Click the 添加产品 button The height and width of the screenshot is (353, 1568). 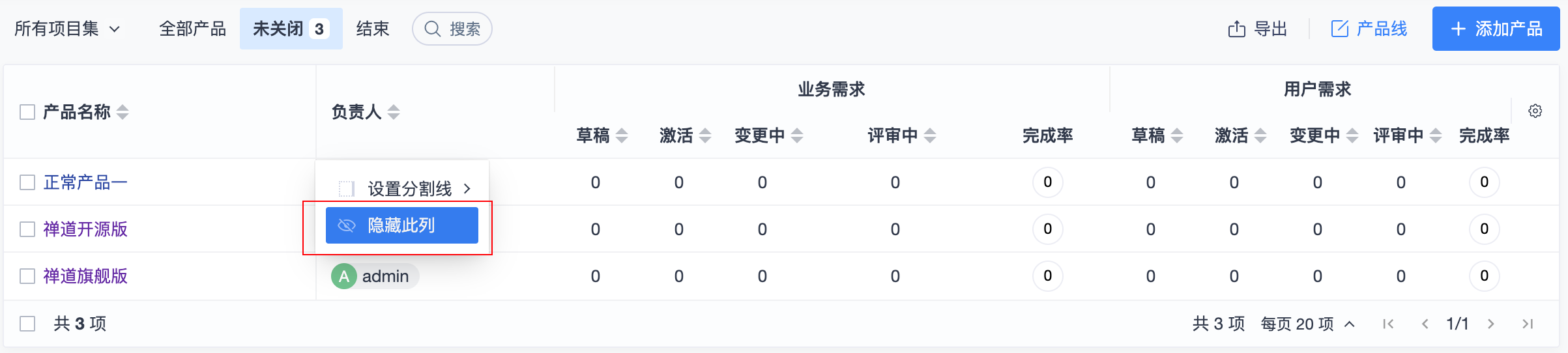click(x=1496, y=29)
